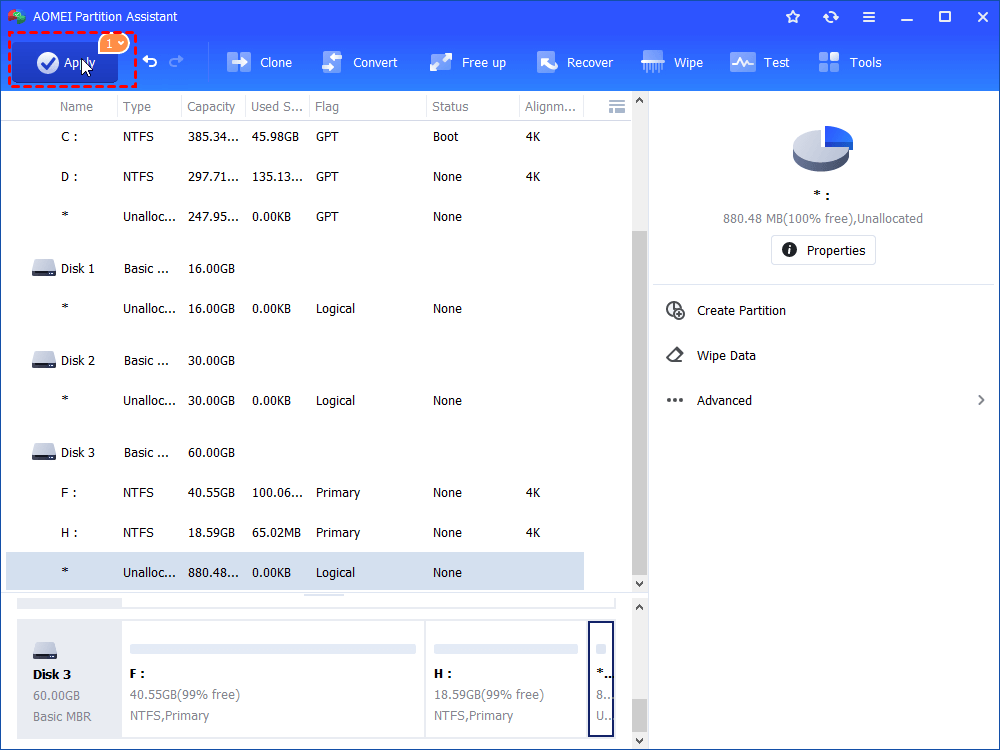Viewport: 1000px width, 750px height.
Task: Open the hamburger menu
Action: click(869, 17)
